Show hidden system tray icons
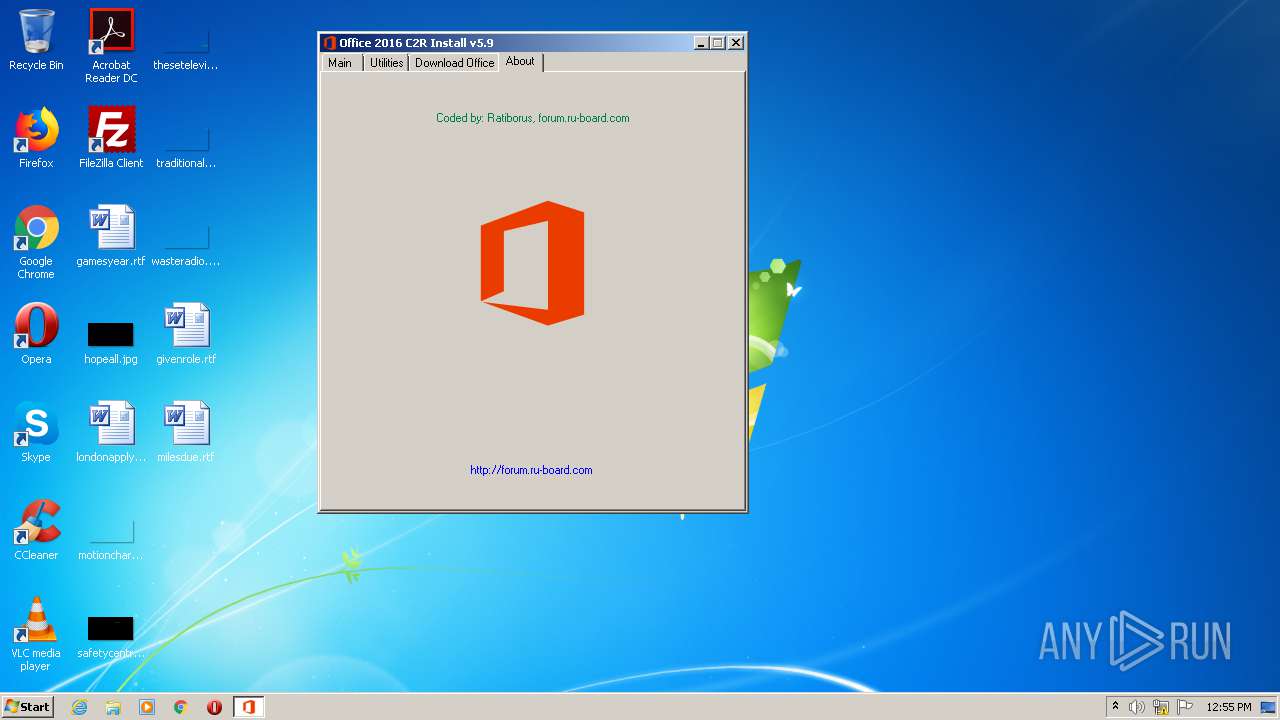The height and width of the screenshot is (720, 1280). (x=1116, y=707)
